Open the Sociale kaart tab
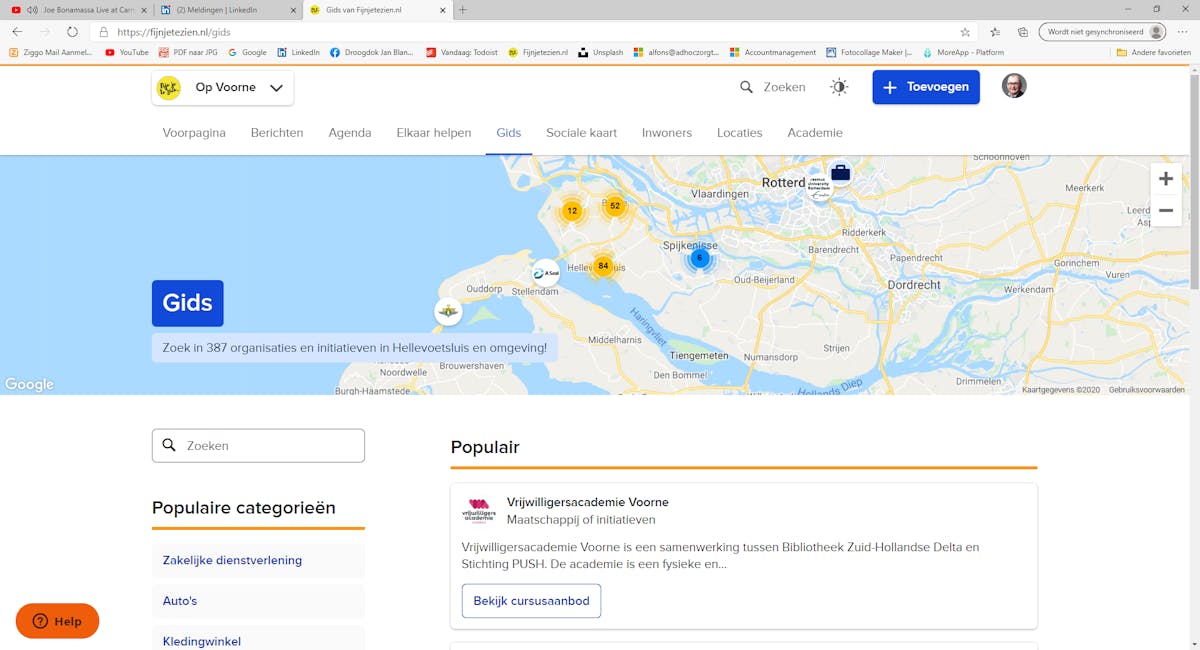 581,133
